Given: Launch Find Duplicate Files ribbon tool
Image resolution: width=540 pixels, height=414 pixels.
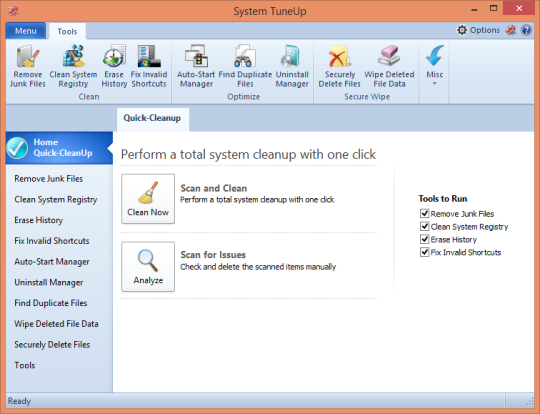Looking at the screenshot, I should [x=245, y=66].
